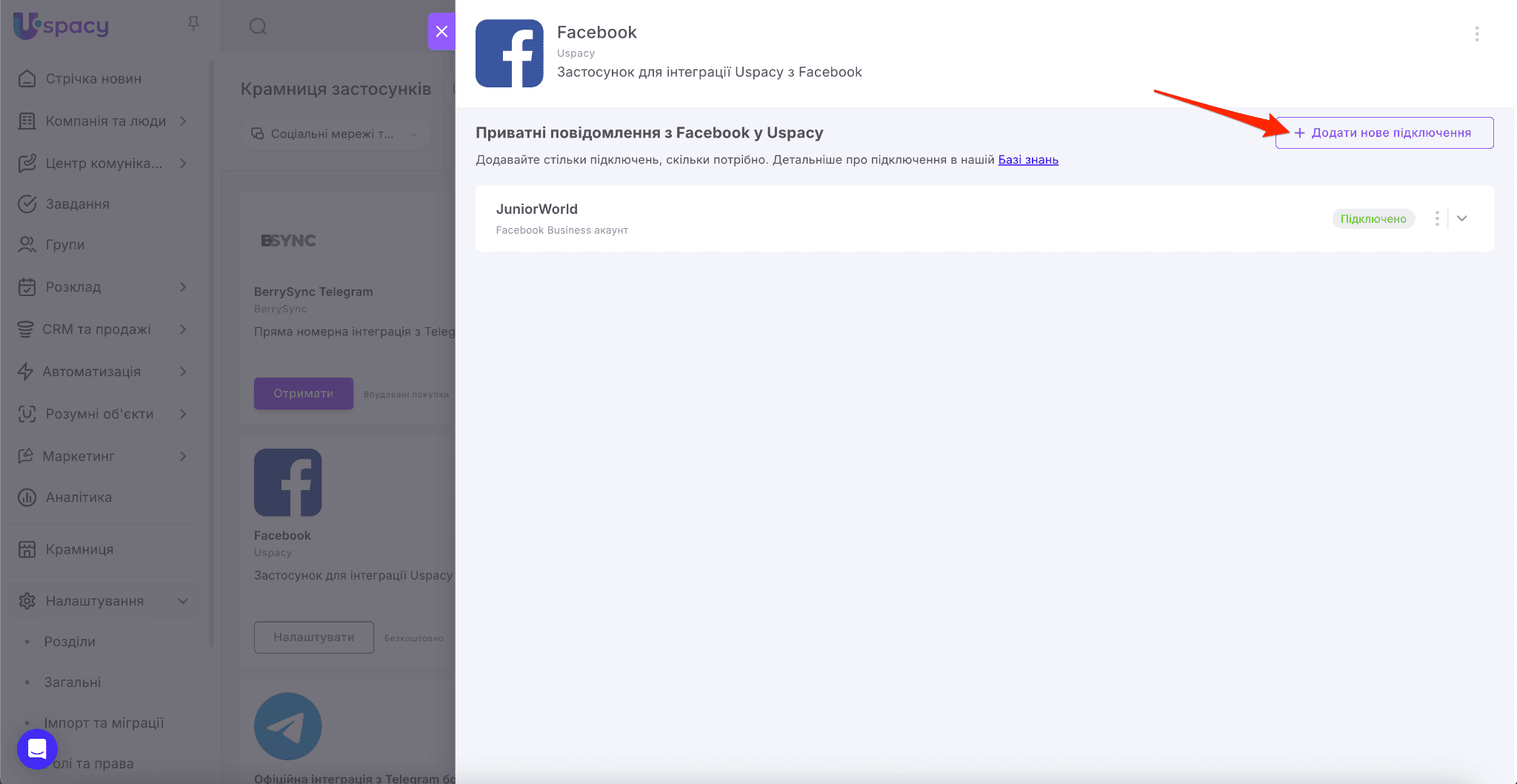Open the Facebook app options kebab menu
This screenshot has width=1517, height=784.
click(1477, 33)
